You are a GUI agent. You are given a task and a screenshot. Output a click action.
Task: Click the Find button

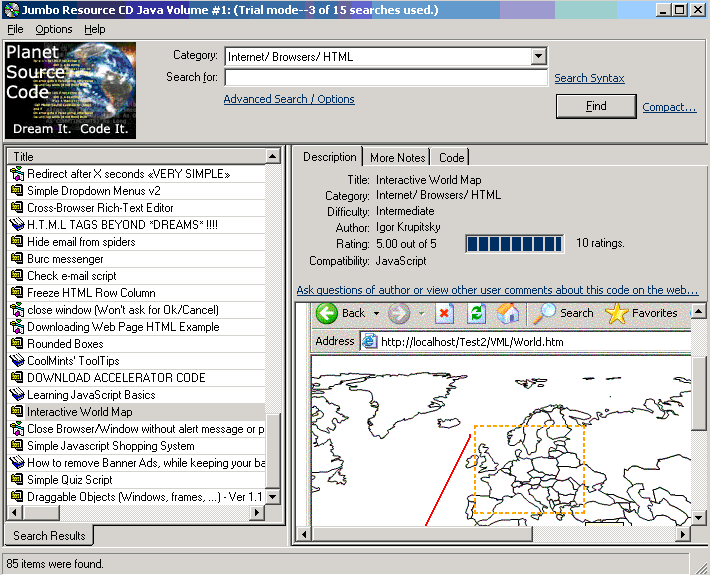[x=596, y=106]
